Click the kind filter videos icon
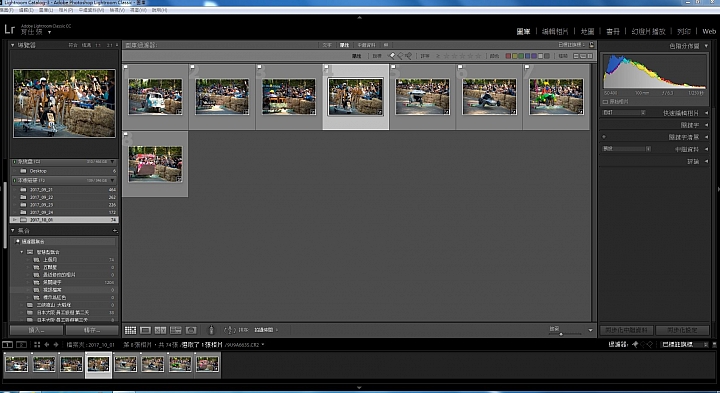The width and height of the screenshot is (720, 393). tap(590, 56)
